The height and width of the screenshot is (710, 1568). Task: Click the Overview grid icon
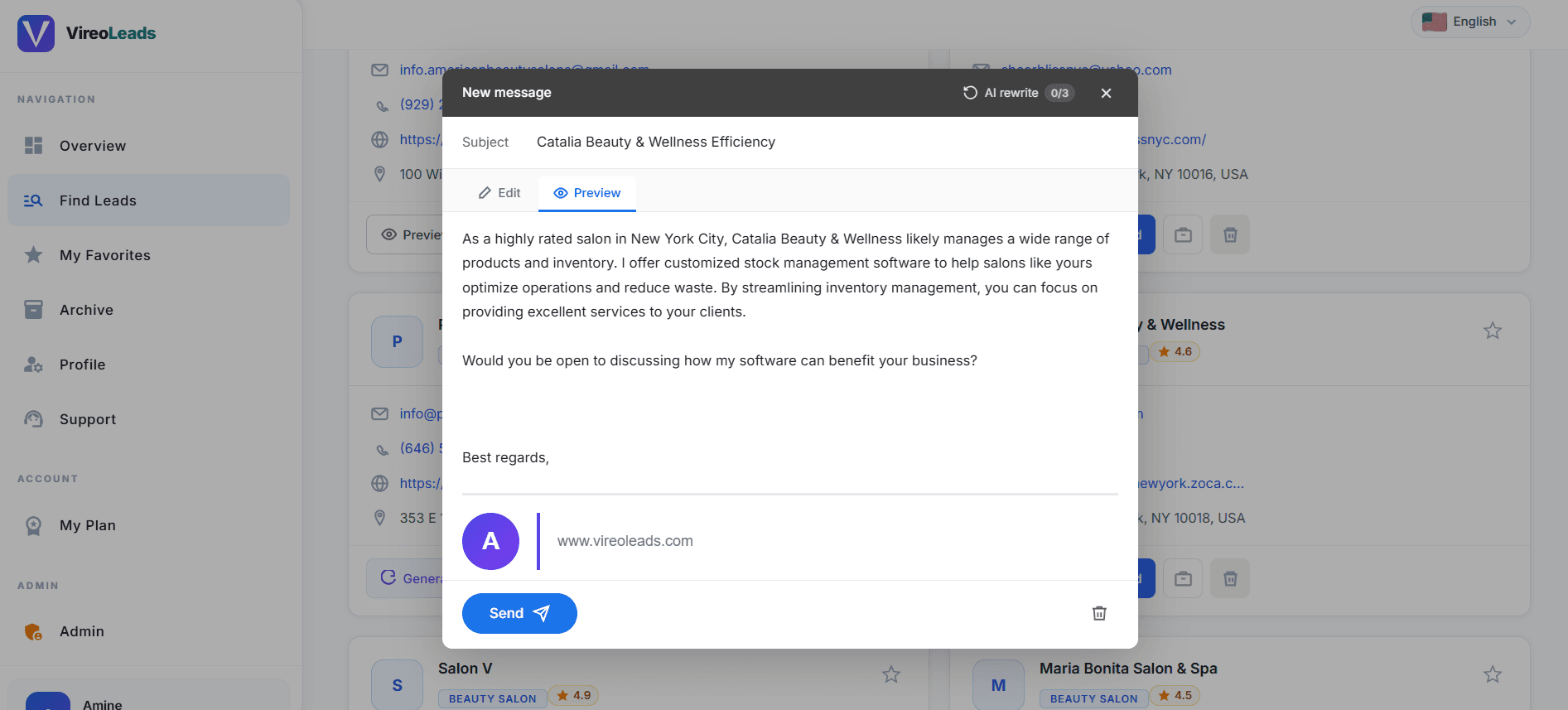(x=33, y=146)
